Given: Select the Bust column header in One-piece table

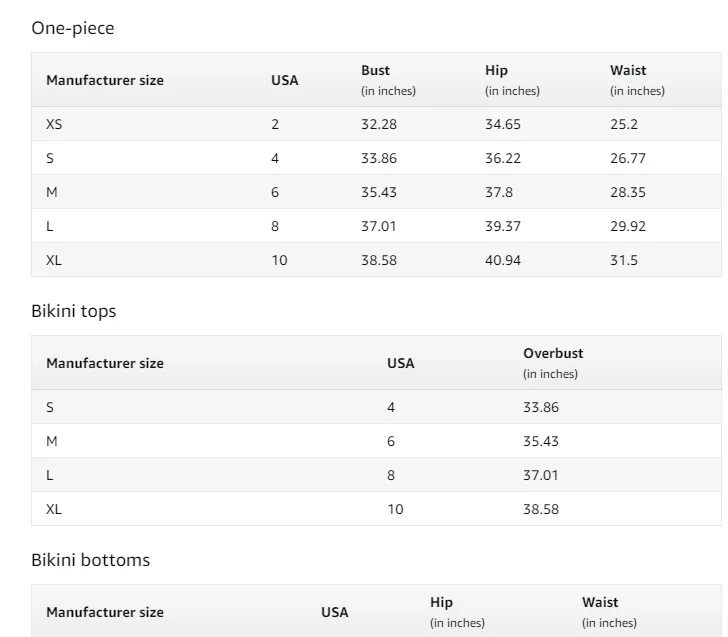Looking at the screenshot, I should click(x=376, y=71).
